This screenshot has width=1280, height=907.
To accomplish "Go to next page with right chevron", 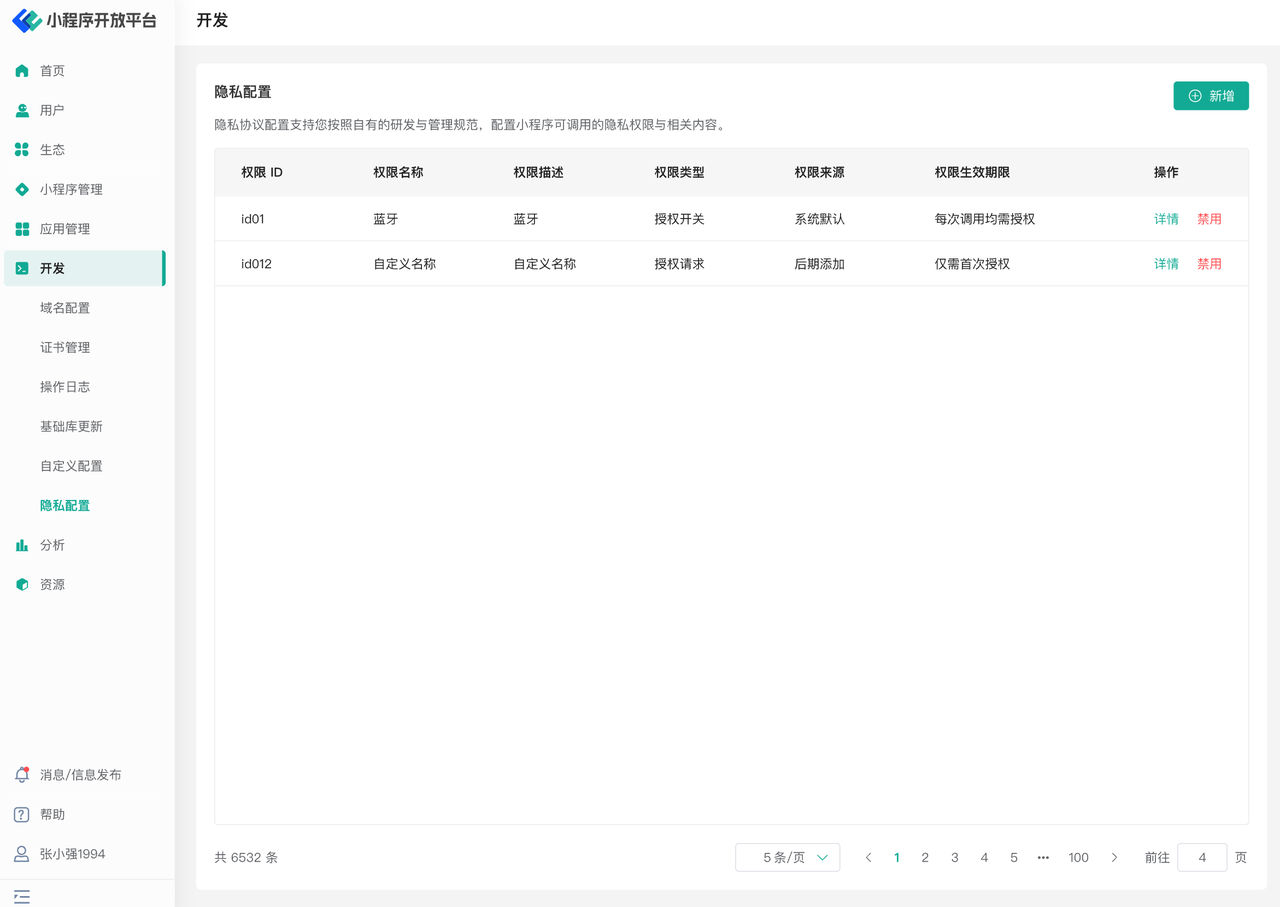I will 1114,858.
